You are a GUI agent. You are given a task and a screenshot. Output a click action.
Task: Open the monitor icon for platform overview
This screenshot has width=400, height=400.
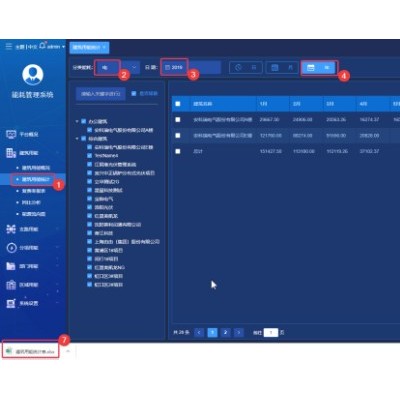pos(11,134)
